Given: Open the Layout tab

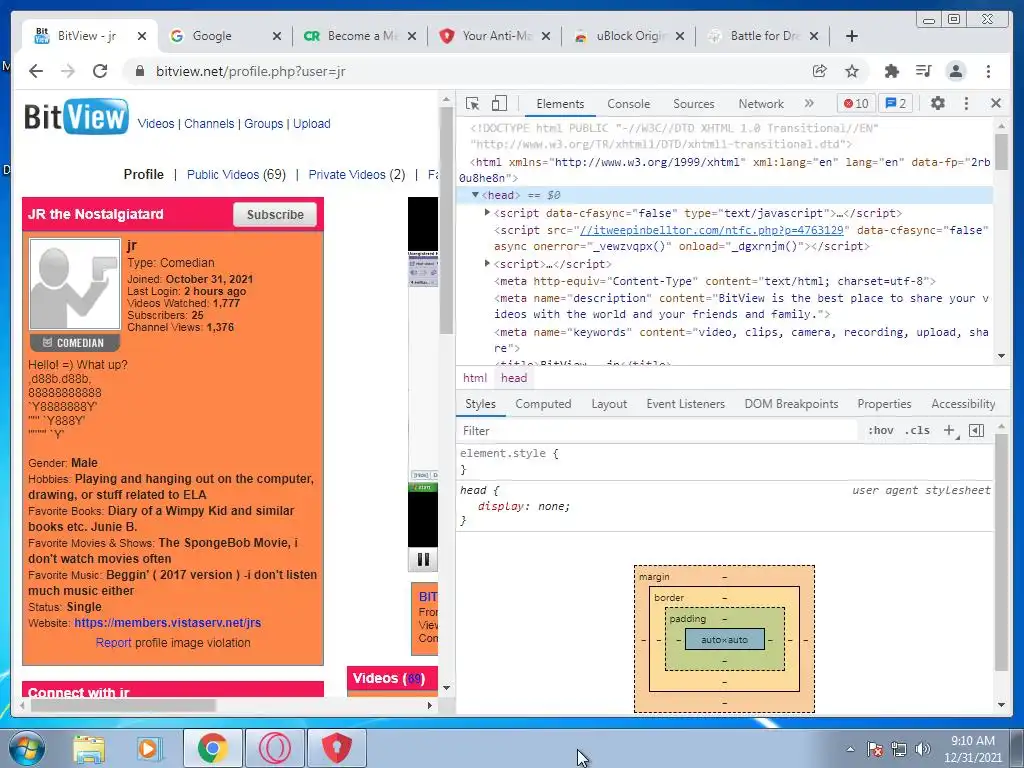Looking at the screenshot, I should [x=609, y=404].
